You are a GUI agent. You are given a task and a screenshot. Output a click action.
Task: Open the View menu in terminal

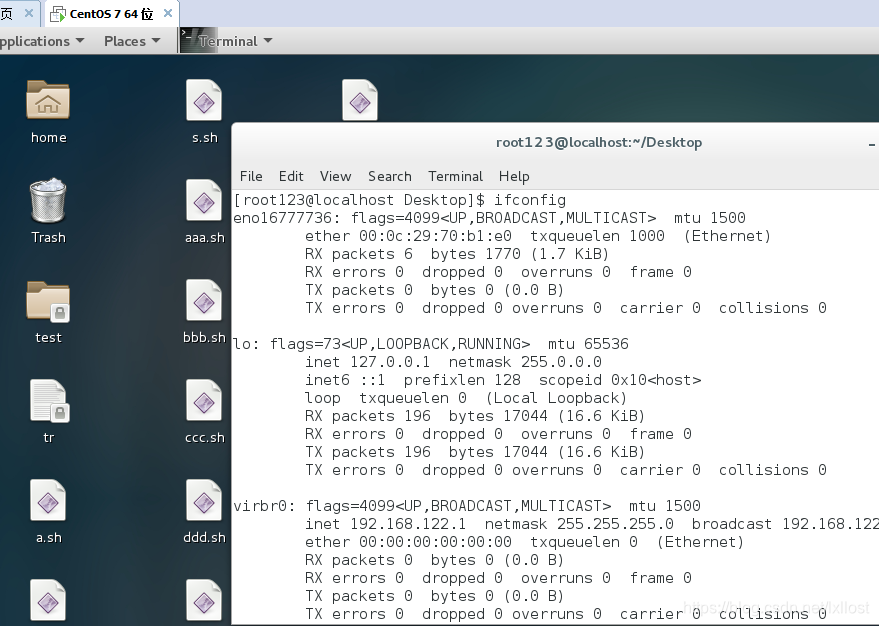335,176
